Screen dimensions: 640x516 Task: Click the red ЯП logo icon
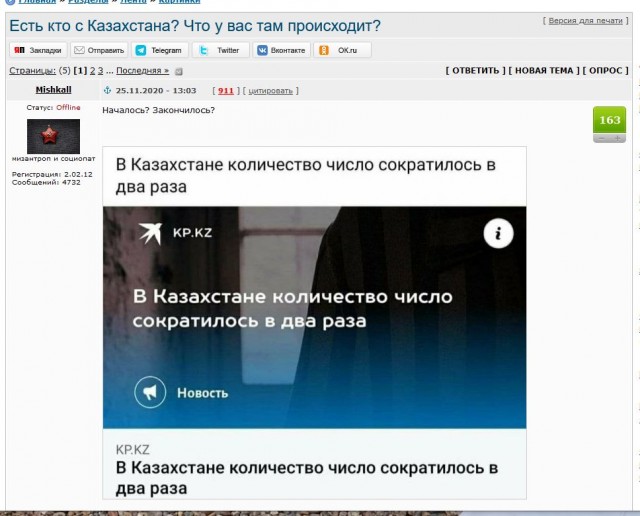(19, 50)
